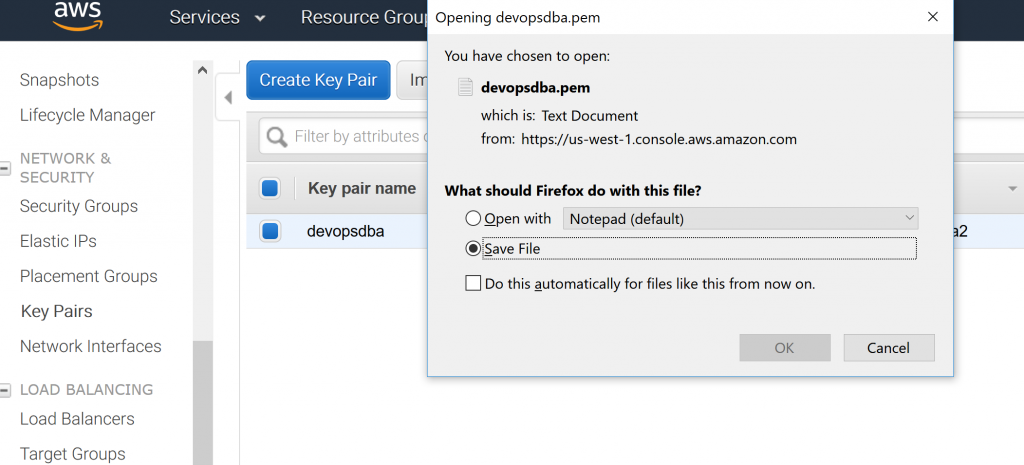The image size is (1024, 465).
Task: Select the Save File radio button
Action: pos(473,249)
